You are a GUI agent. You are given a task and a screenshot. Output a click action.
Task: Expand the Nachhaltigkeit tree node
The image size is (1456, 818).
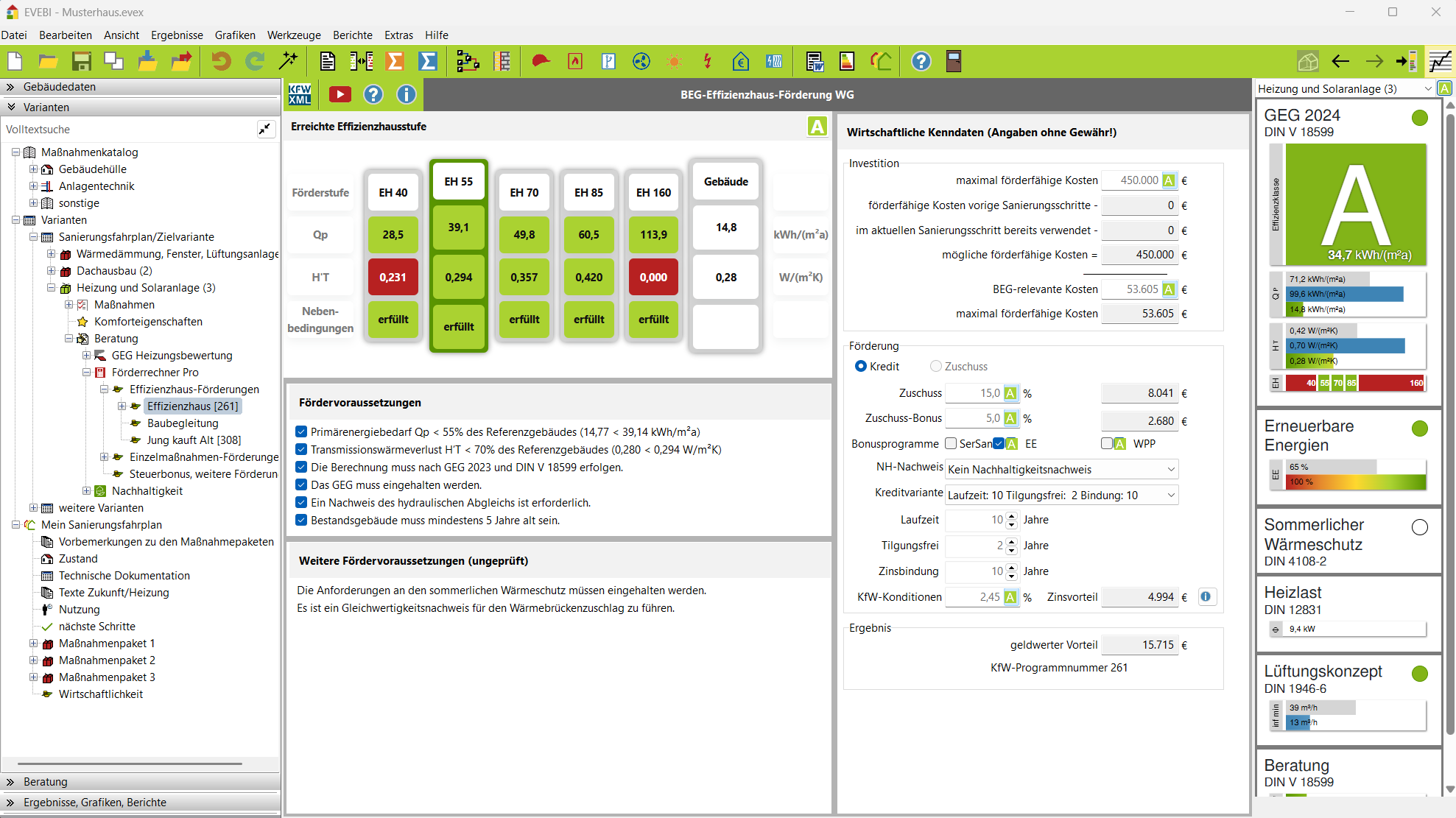[87, 491]
